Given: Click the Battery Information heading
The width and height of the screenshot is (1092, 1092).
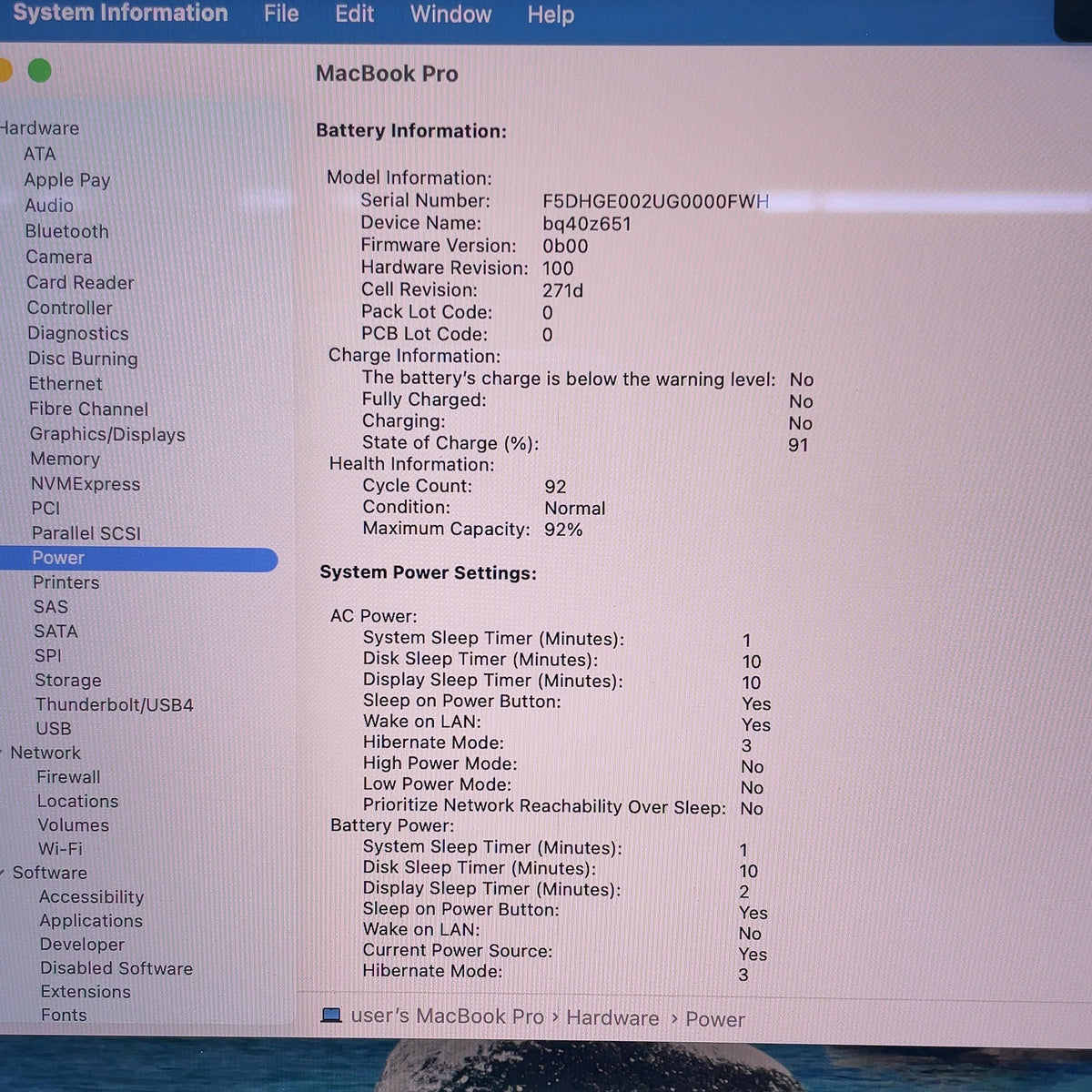Looking at the screenshot, I should tap(411, 131).
